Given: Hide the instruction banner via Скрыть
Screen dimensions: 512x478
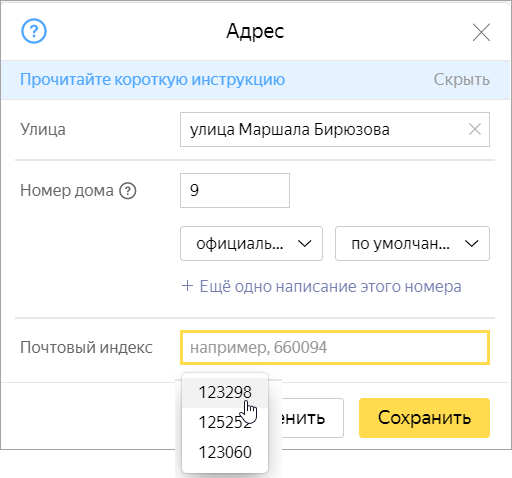Looking at the screenshot, I should (x=461, y=79).
